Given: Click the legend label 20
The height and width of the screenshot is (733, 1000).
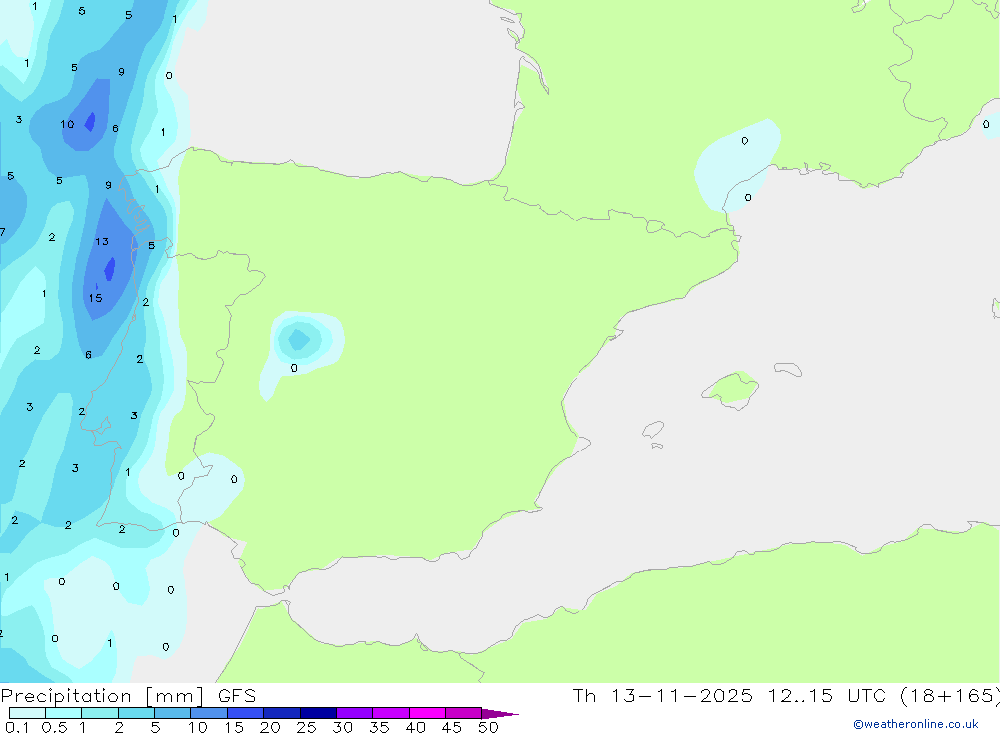Looking at the screenshot, I should [270, 727].
